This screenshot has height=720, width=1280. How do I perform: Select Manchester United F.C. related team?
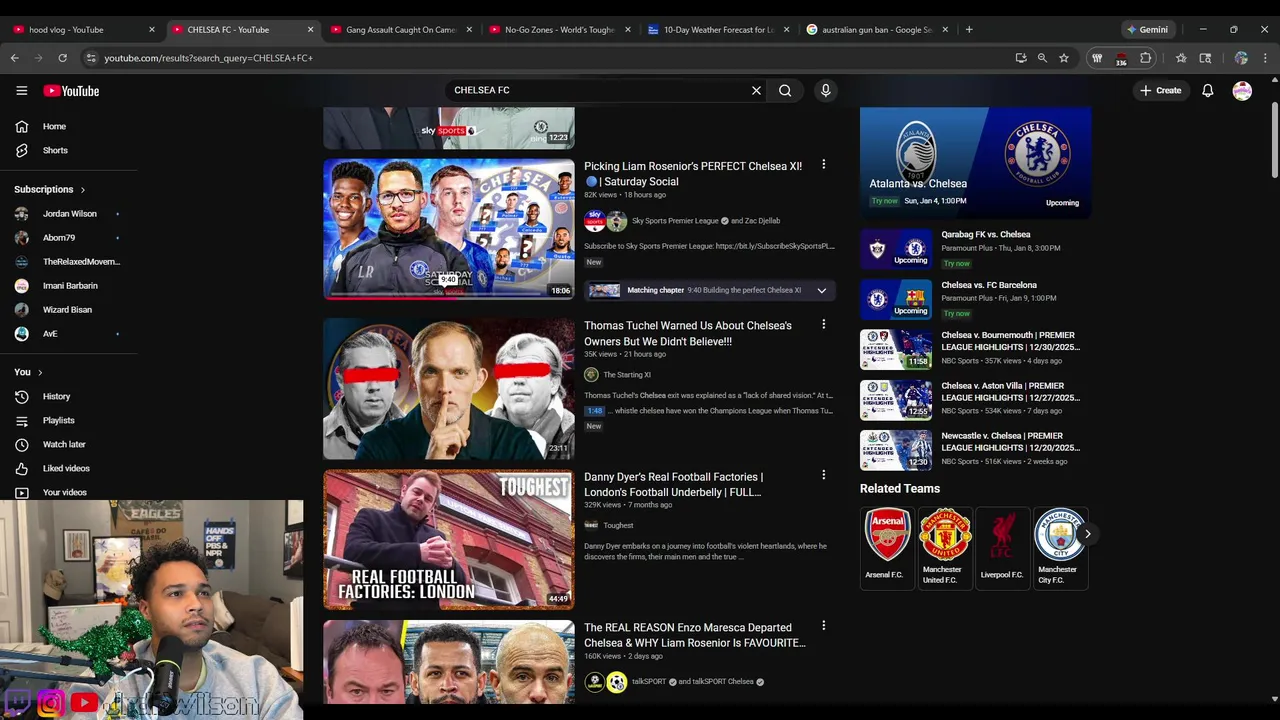coord(945,547)
